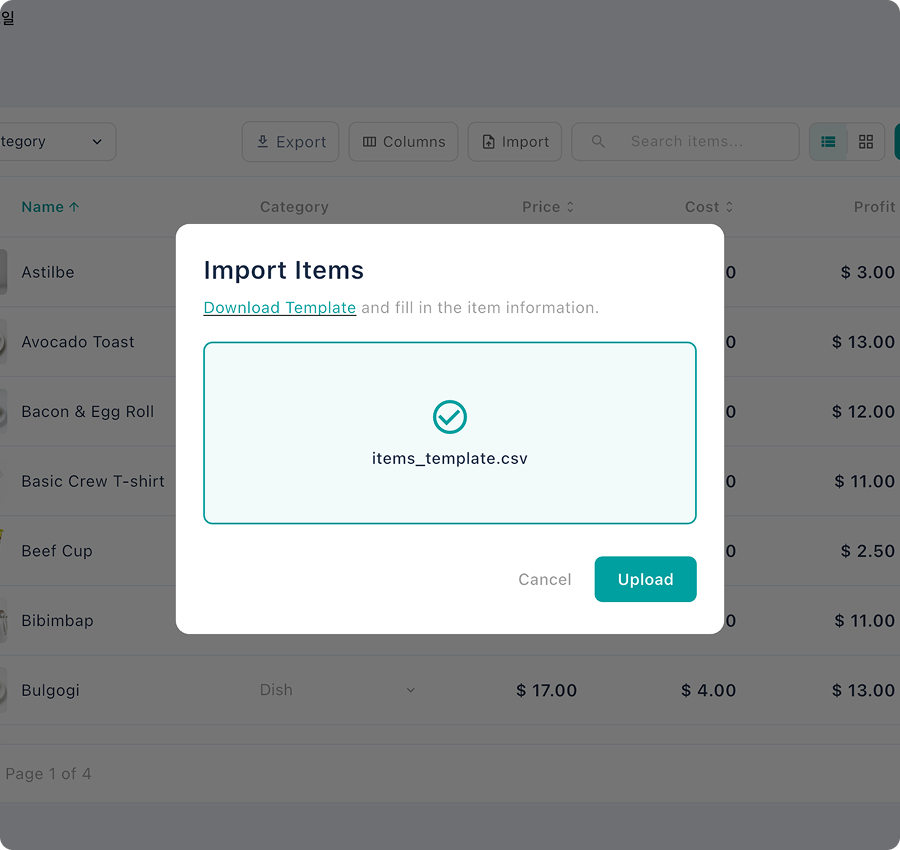Click the Beef Cup item name
900x850 pixels.
(x=57, y=551)
